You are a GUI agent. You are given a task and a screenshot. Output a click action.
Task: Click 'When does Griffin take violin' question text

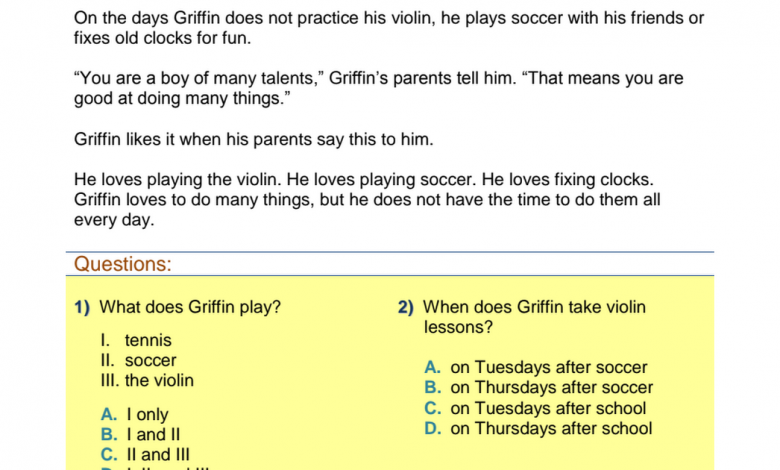[534, 307]
